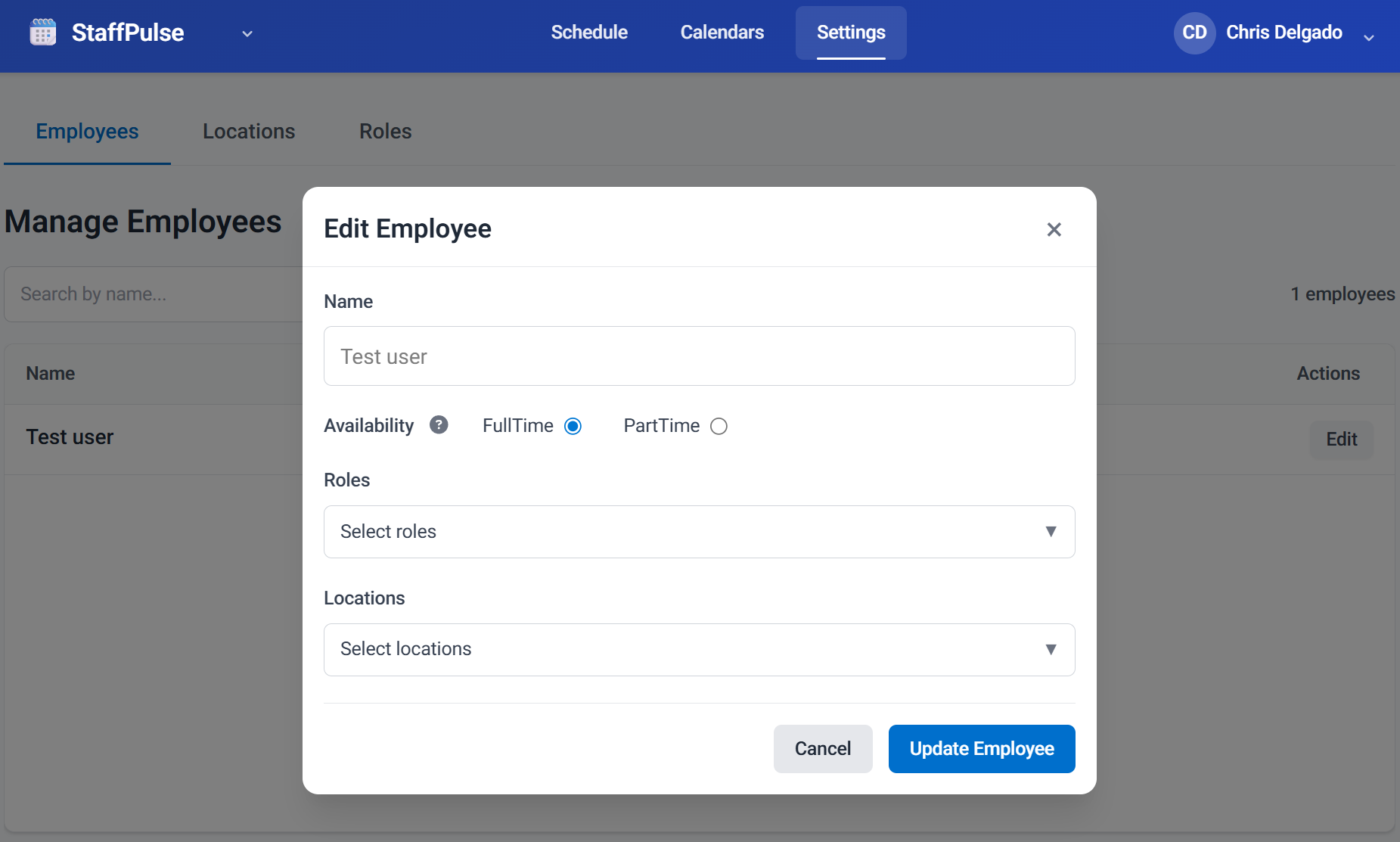Click the Availability help question-mark icon
This screenshot has width=1400, height=842.
pyautogui.click(x=439, y=425)
